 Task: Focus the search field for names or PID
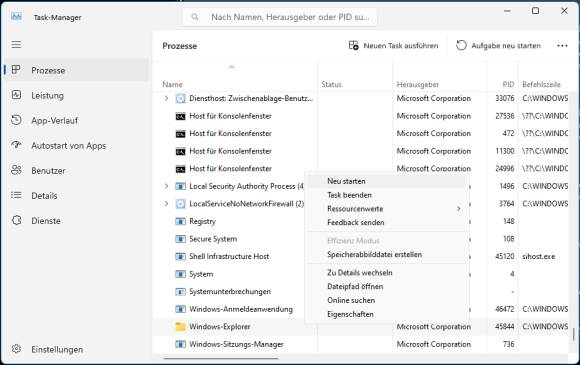pos(280,17)
